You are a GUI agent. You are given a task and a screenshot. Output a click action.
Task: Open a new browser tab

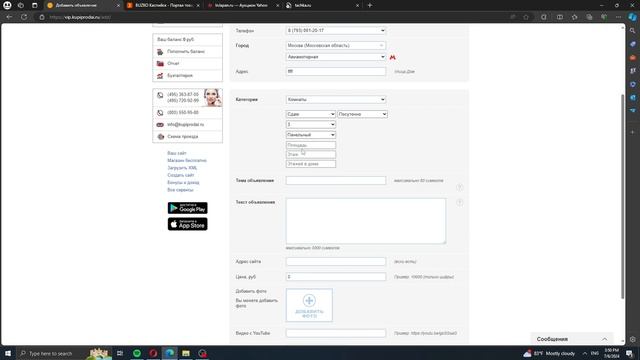(x=370, y=5)
